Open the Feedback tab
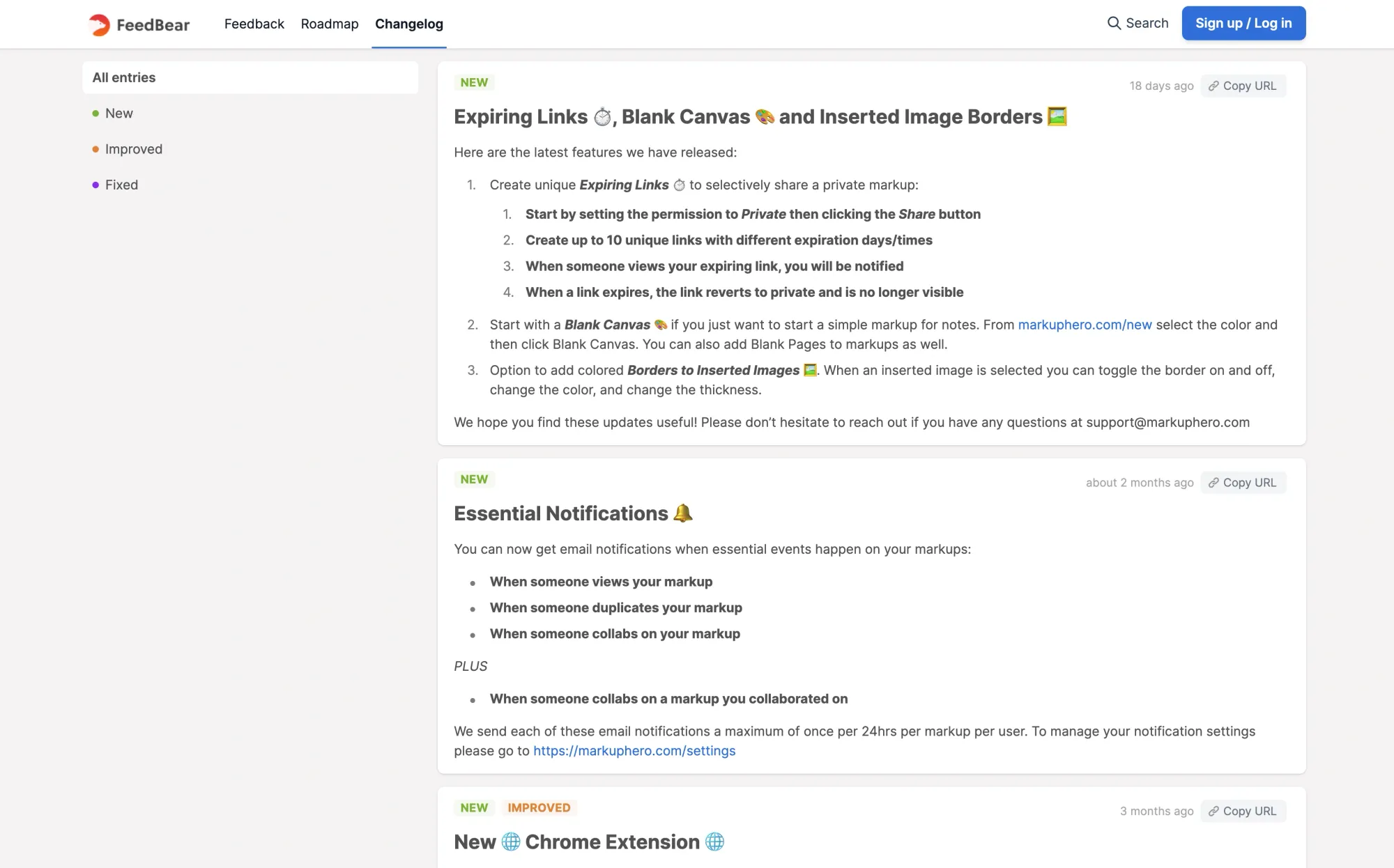 pos(254,24)
